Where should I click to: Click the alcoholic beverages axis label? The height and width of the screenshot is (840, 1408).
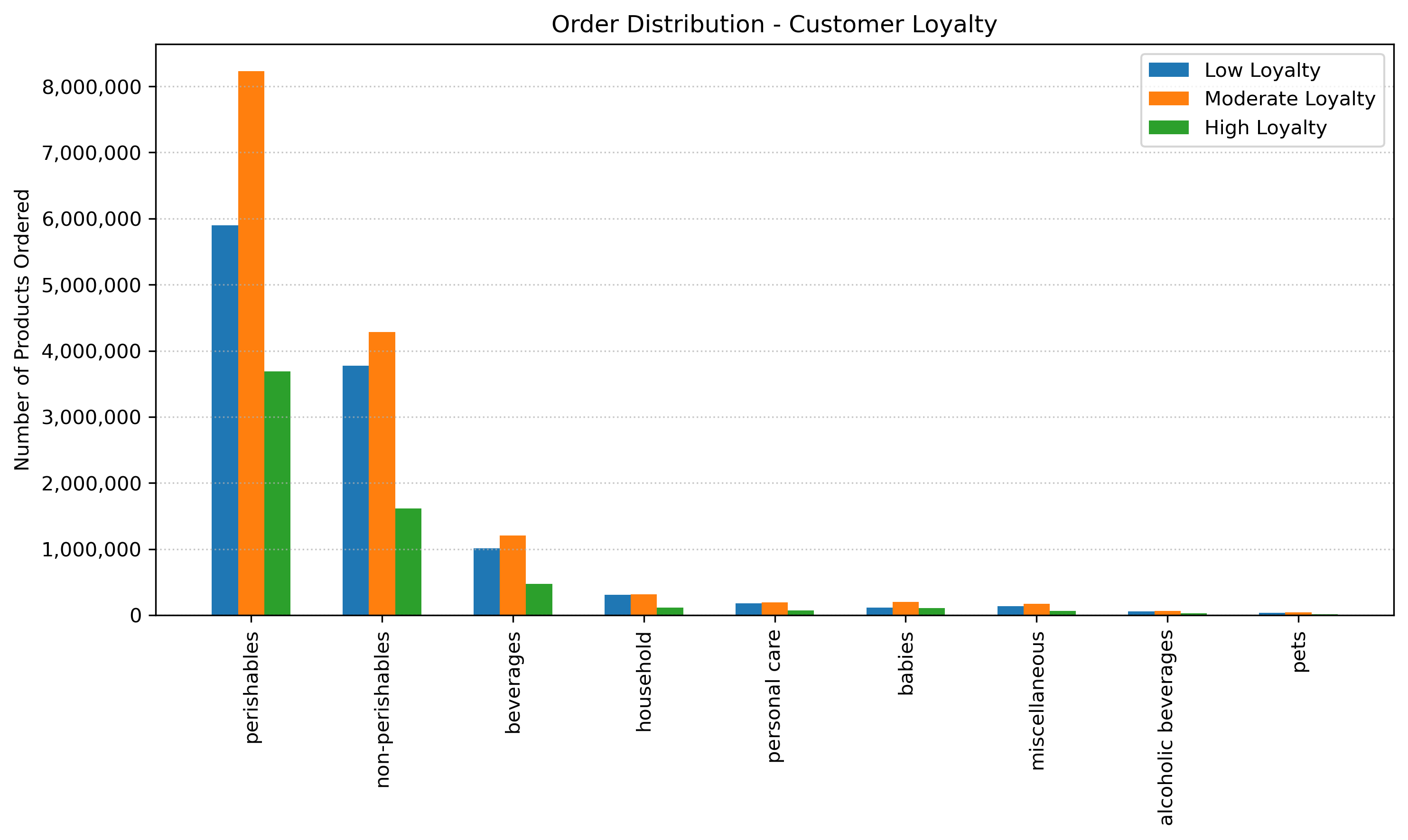click(1167, 728)
